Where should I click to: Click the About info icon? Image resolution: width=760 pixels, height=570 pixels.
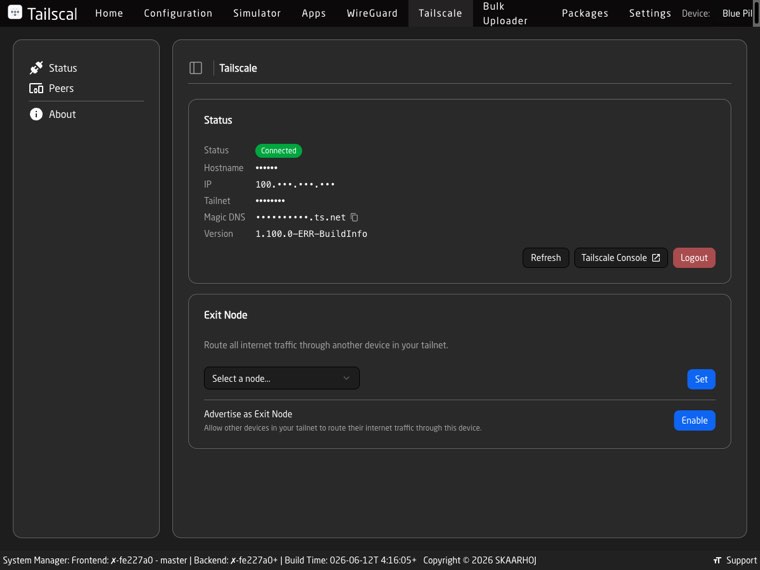tap(36, 114)
